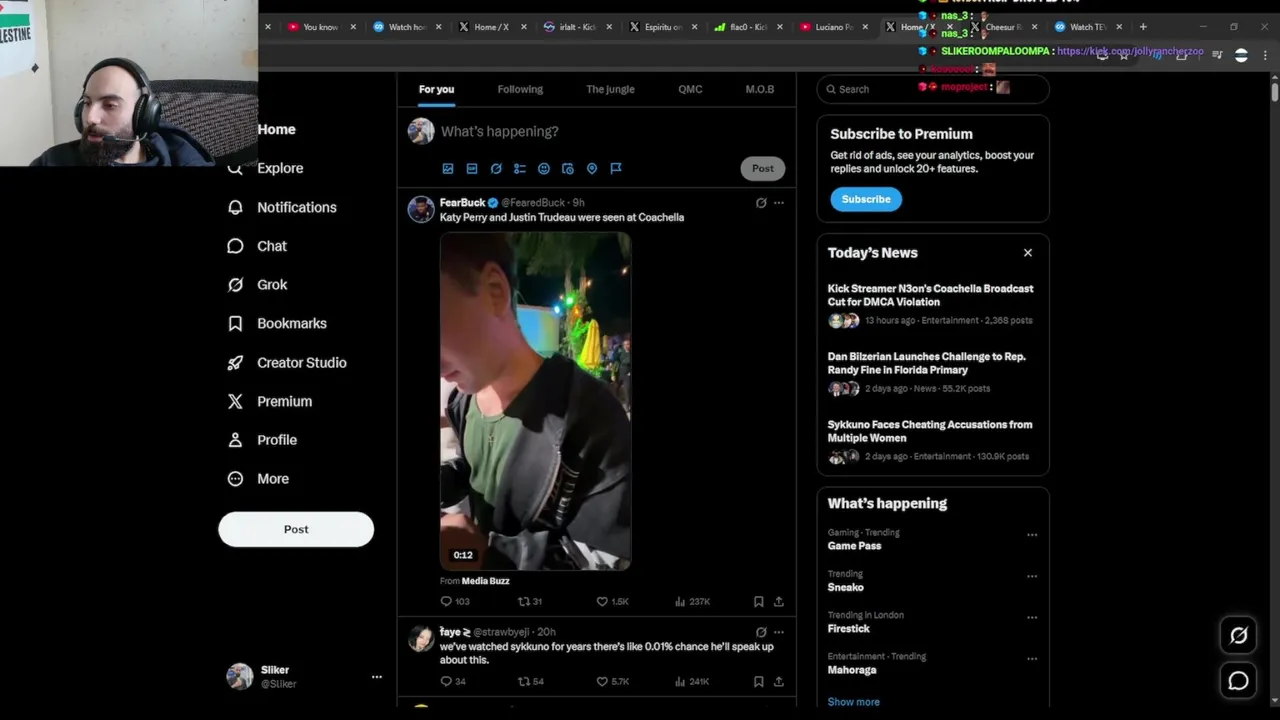Open Creator Studio rocket icon

point(235,363)
